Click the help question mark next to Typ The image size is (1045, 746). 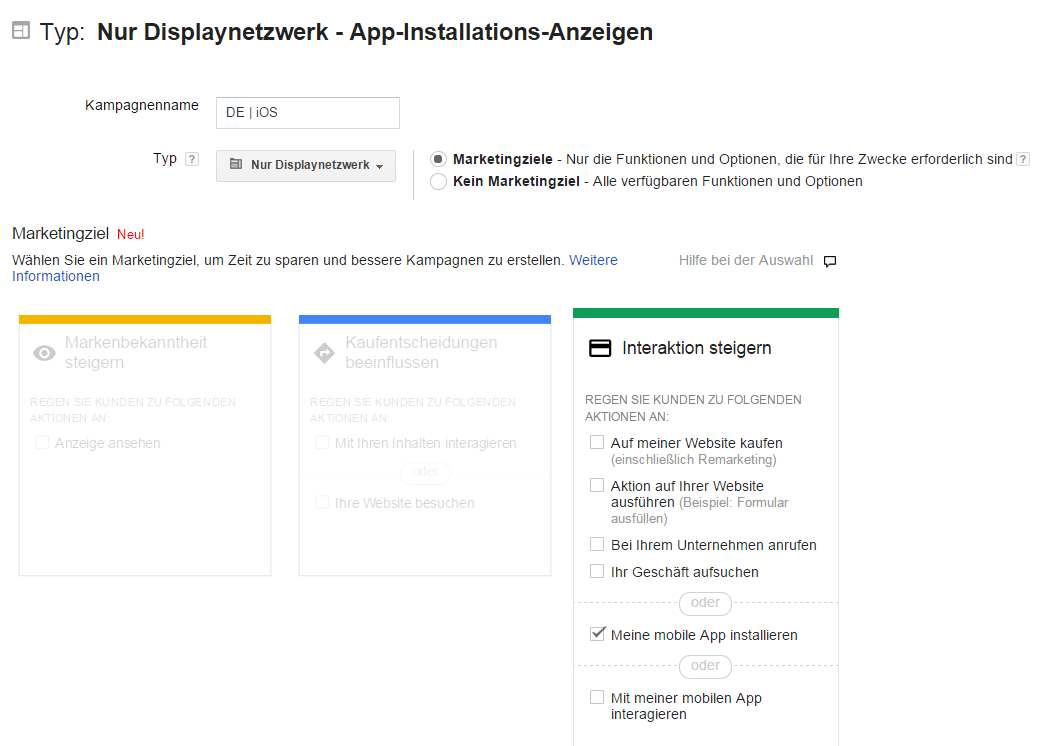point(192,159)
